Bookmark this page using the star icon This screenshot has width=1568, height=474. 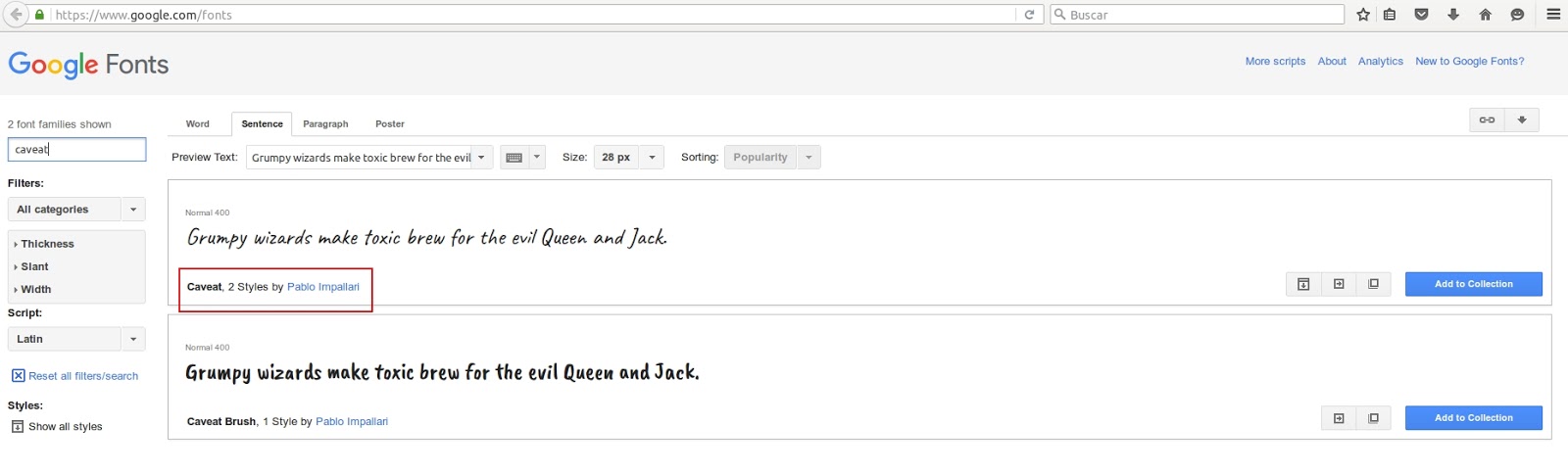click(x=1363, y=15)
